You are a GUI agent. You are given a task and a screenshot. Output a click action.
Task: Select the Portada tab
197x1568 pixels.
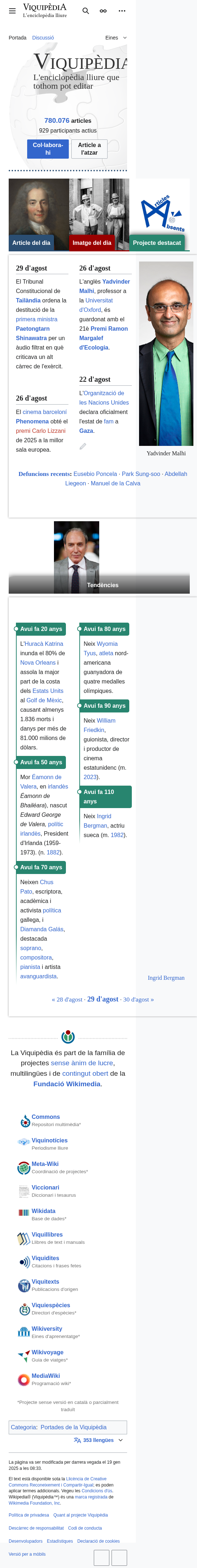click(x=18, y=38)
